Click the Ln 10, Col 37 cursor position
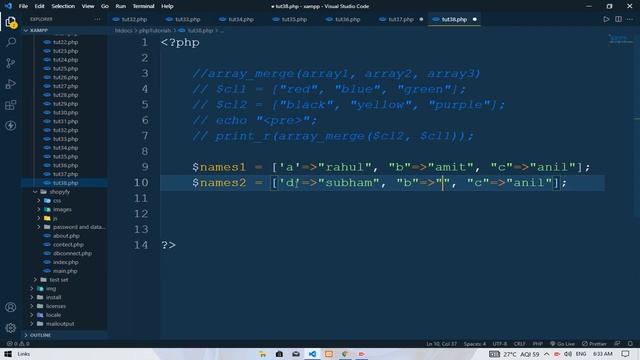The height and width of the screenshot is (360, 640). (x=442, y=344)
